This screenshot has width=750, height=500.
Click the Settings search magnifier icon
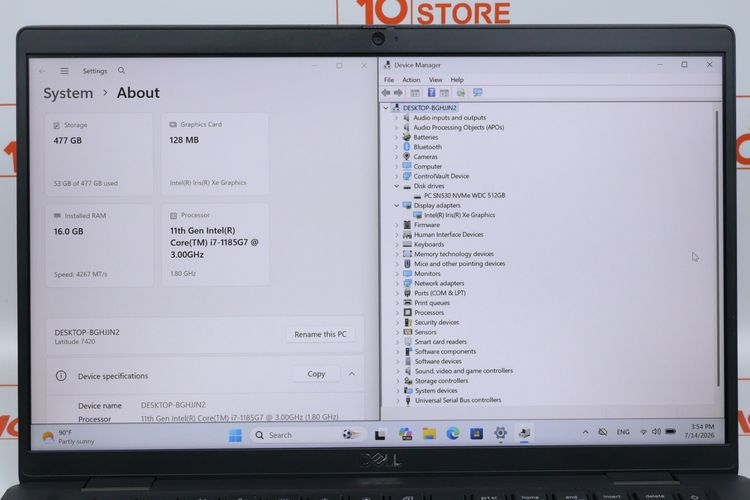[x=121, y=70]
